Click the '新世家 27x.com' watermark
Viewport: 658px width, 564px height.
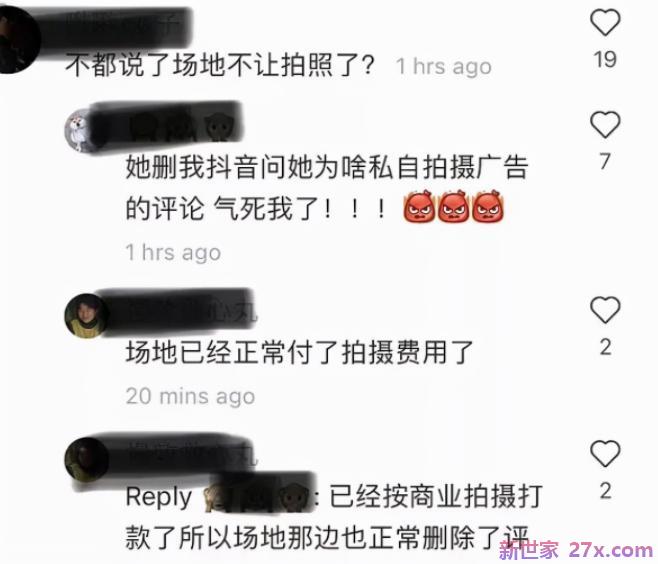point(576,550)
